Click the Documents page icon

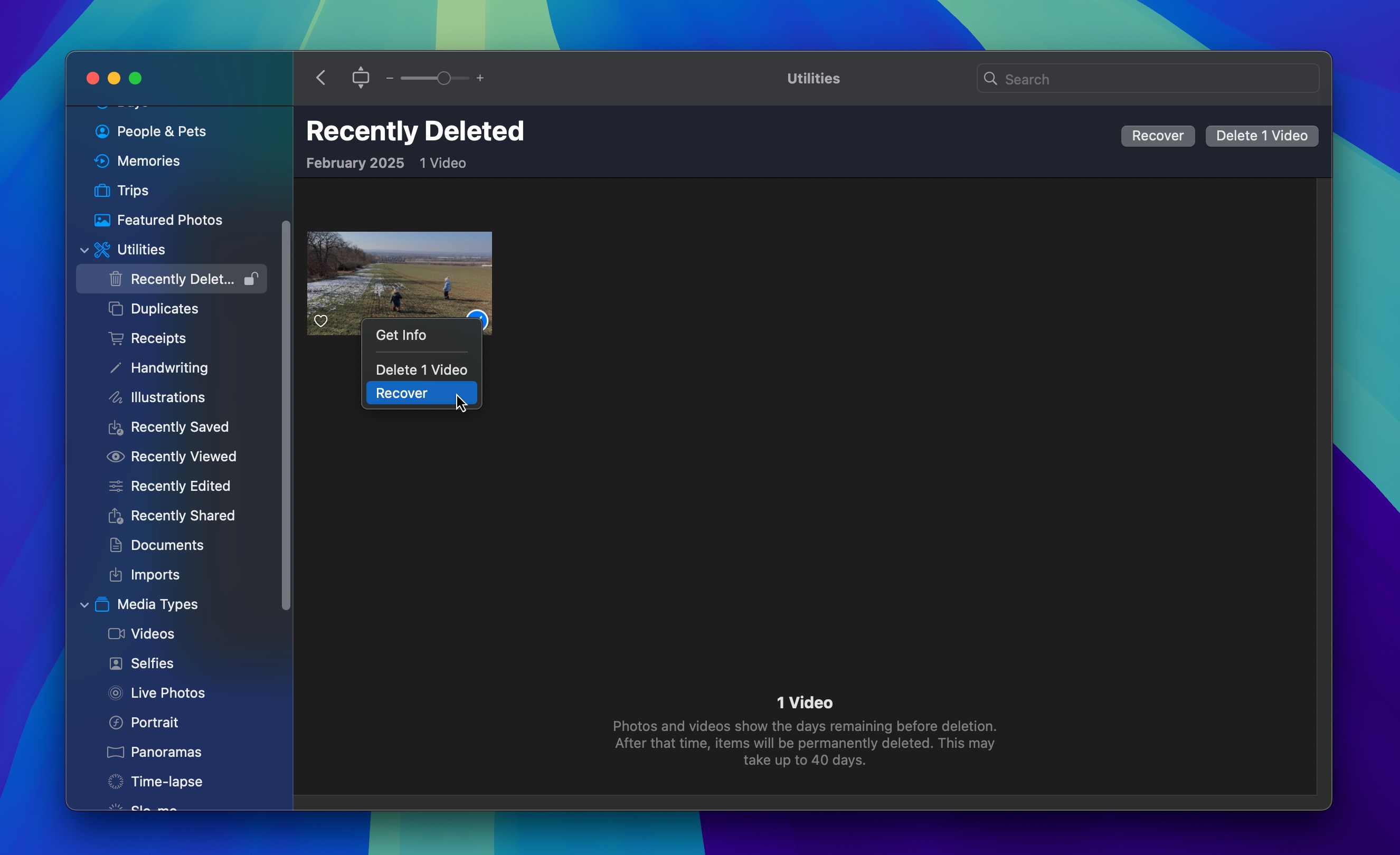[x=115, y=545]
